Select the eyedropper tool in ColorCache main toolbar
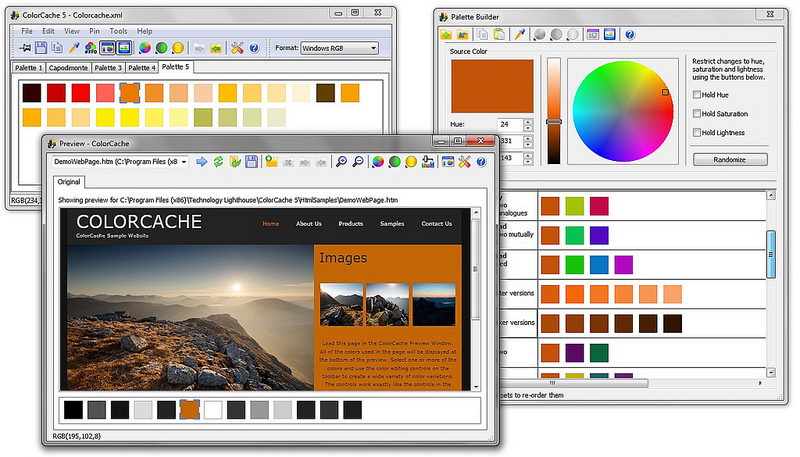Image resolution: width=800 pixels, height=457 pixels. tap(74, 48)
